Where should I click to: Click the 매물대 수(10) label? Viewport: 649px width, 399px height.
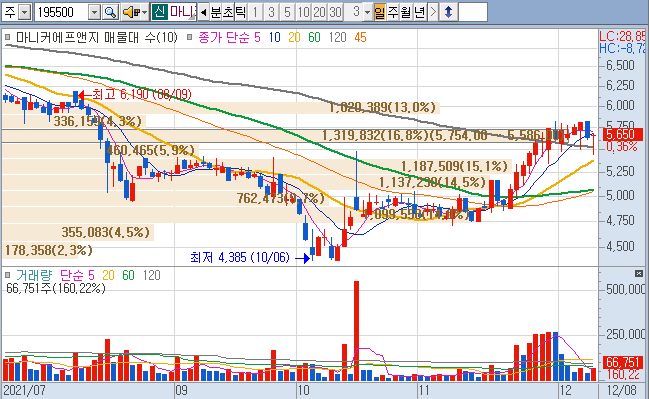pos(141,38)
